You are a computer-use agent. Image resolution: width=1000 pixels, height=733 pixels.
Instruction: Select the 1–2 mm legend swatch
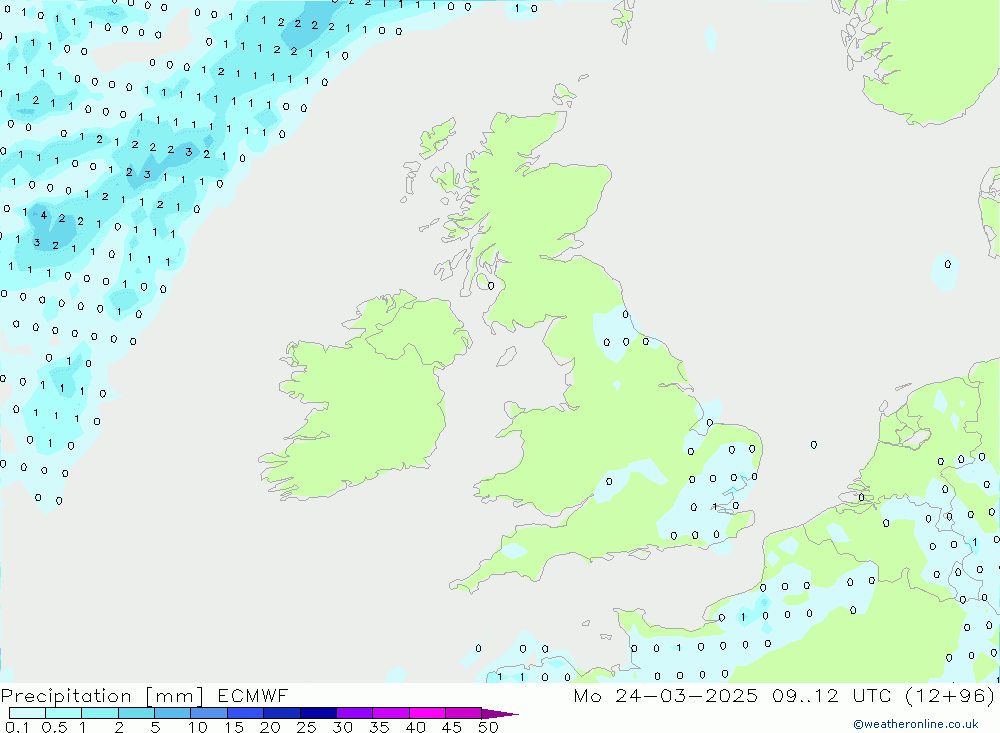pyautogui.click(x=100, y=713)
